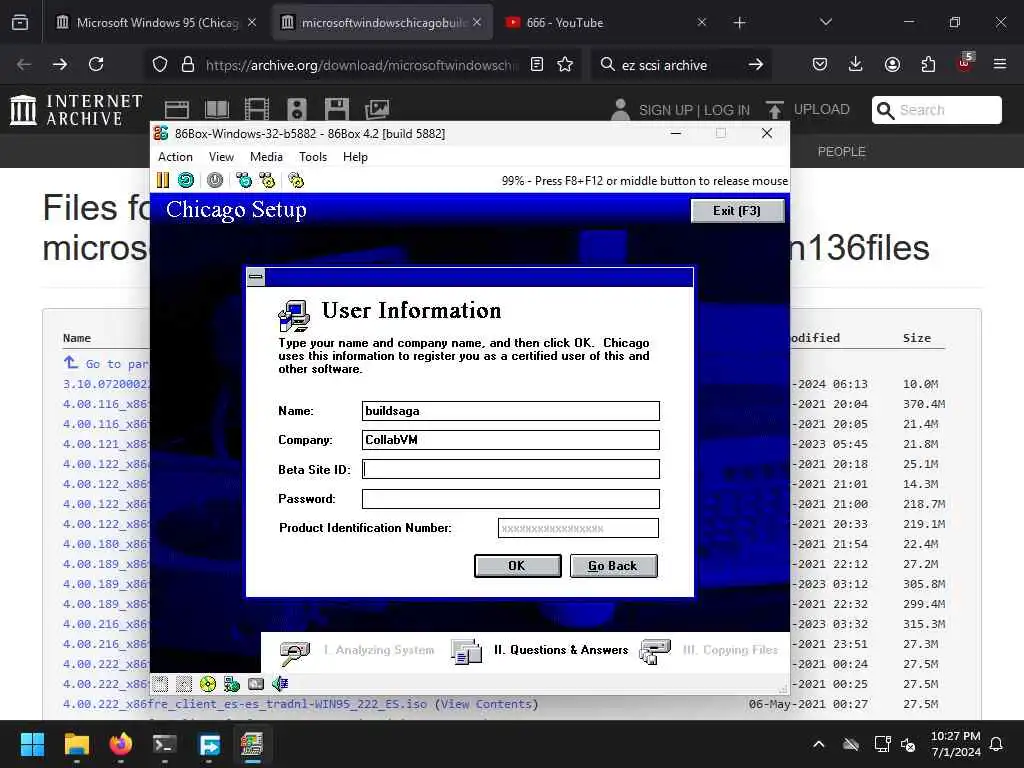Open Internet Archive audio speaker icon
This screenshot has height=768, width=1024.
coord(296,109)
